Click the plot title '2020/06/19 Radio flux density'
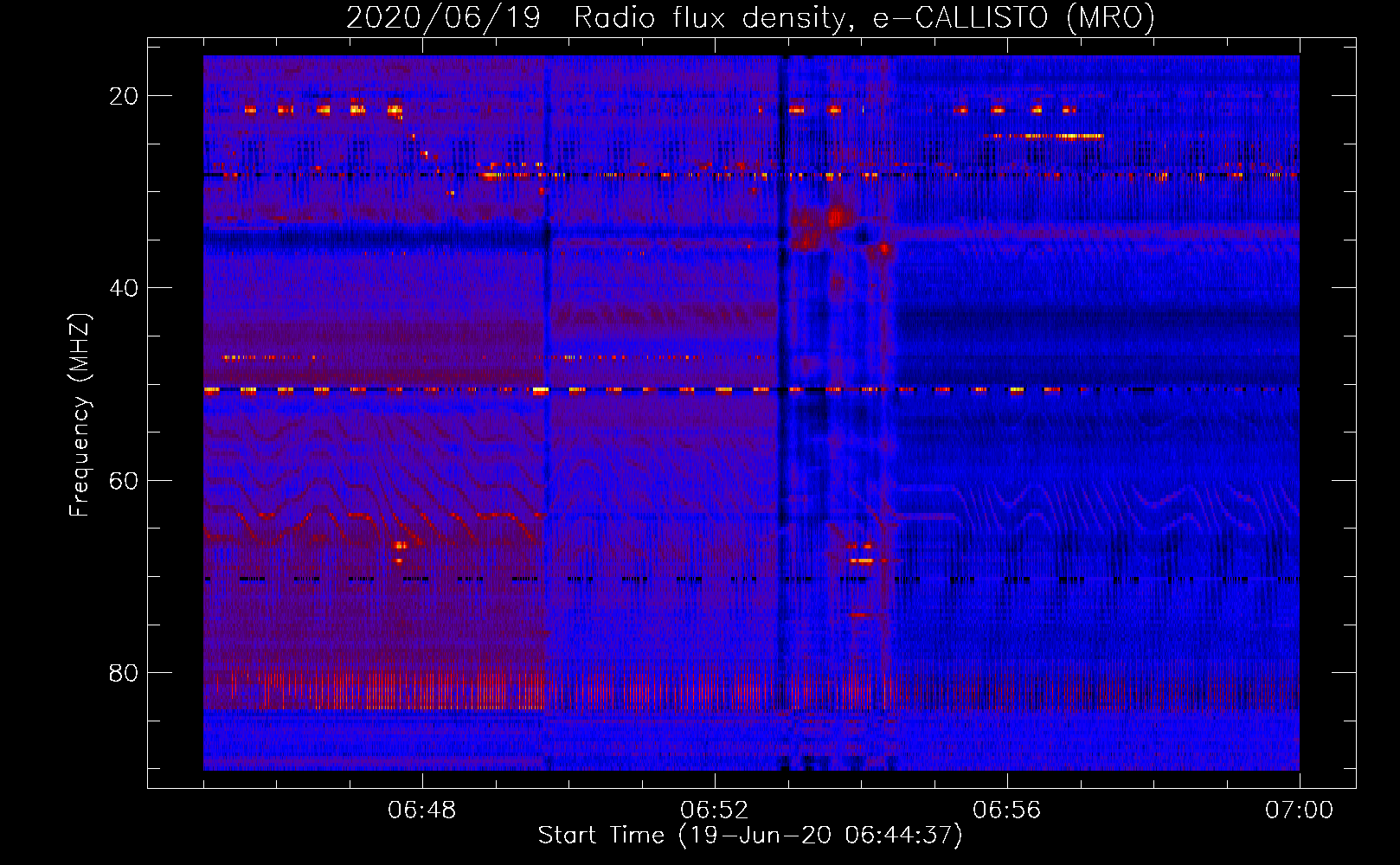Image resolution: width=1400 pixels, height=865 pixels. pyautogui.click(x=750, y=17)
